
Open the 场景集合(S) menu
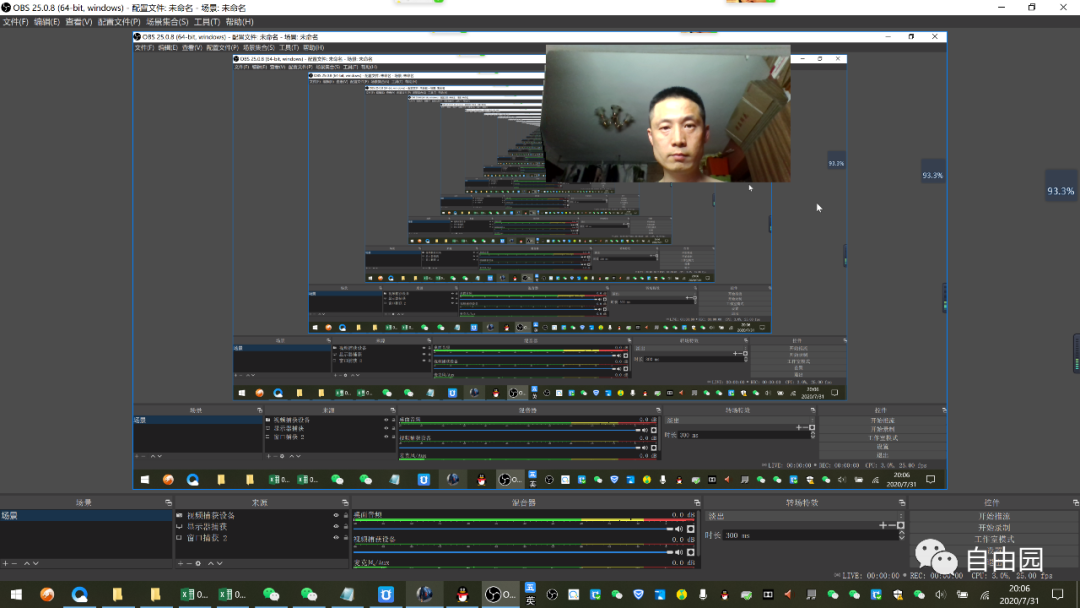167,22
